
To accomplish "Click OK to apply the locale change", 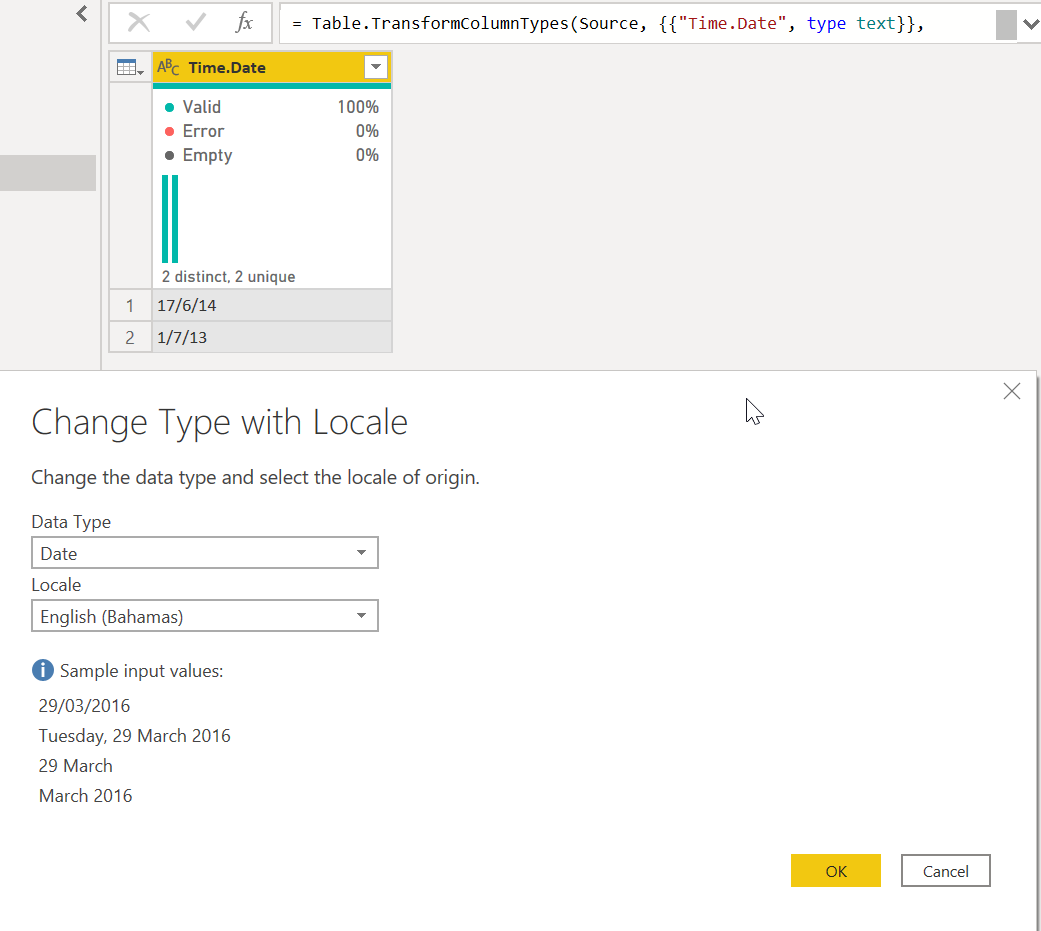I will tap(835, 871).
